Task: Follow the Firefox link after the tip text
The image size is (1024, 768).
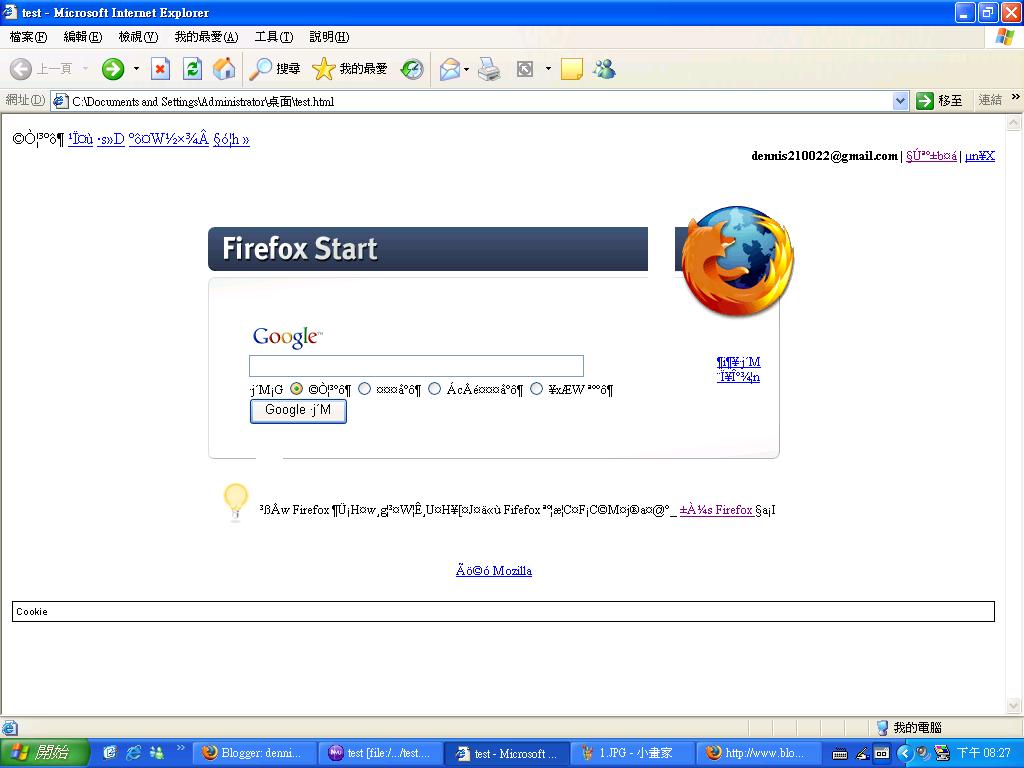Action: [x=716, y=510]
